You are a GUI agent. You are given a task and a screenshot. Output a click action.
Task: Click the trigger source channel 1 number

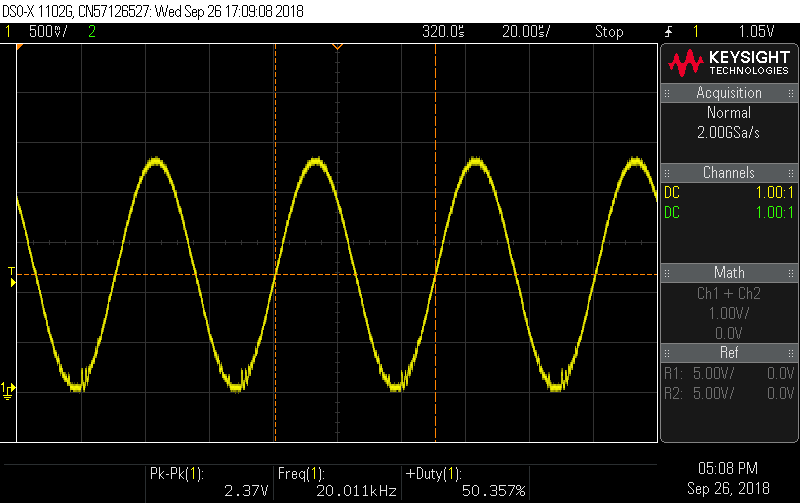(695, 32)
